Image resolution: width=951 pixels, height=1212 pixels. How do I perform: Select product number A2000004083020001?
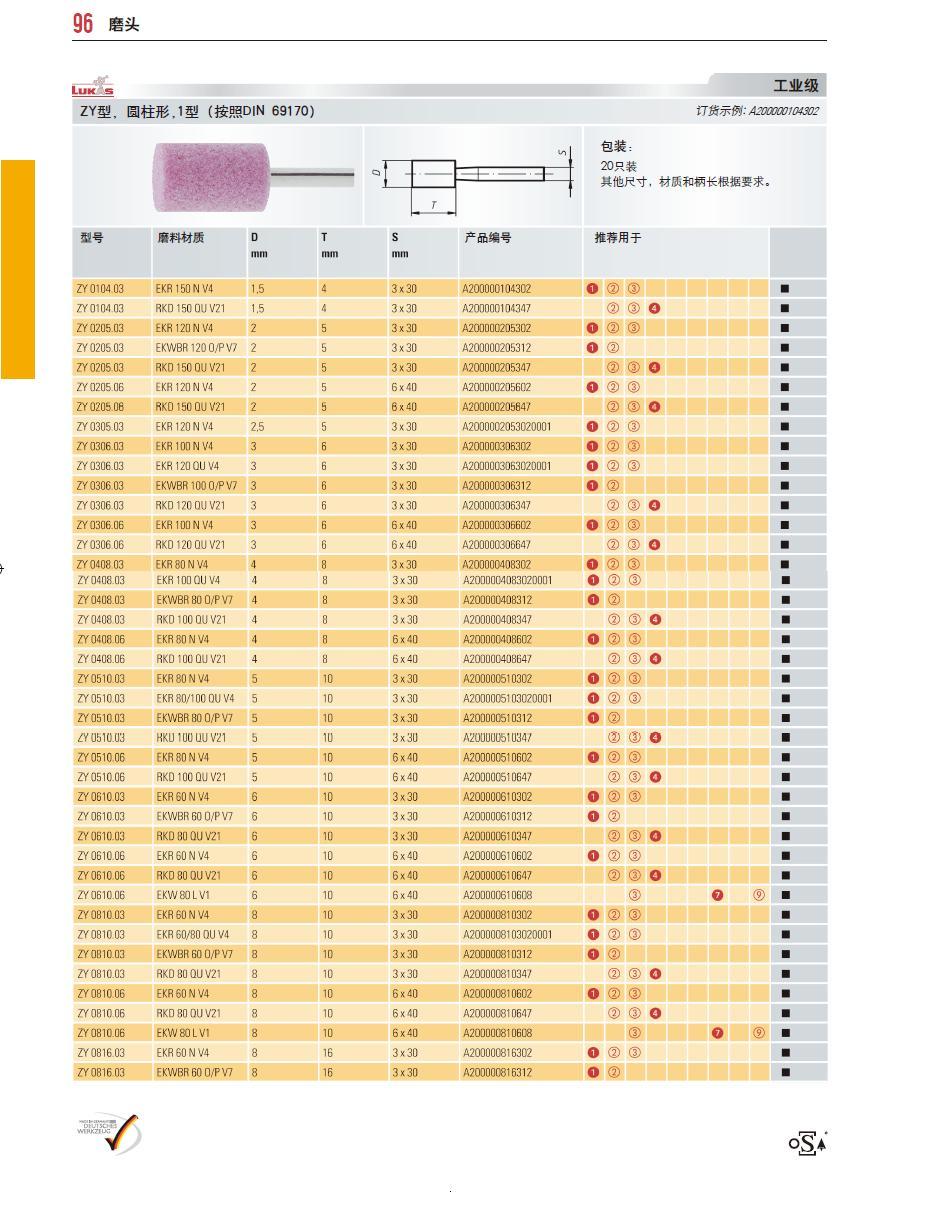click(507, 580)
